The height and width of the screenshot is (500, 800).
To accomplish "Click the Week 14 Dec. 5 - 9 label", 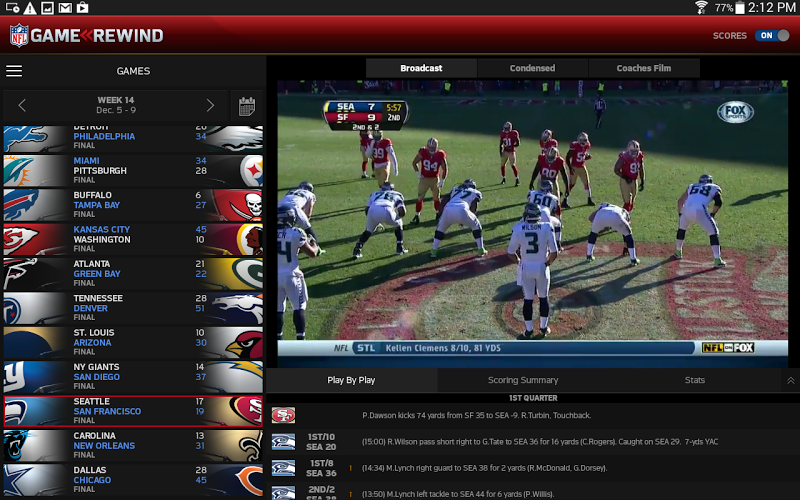I will point(116,105).
